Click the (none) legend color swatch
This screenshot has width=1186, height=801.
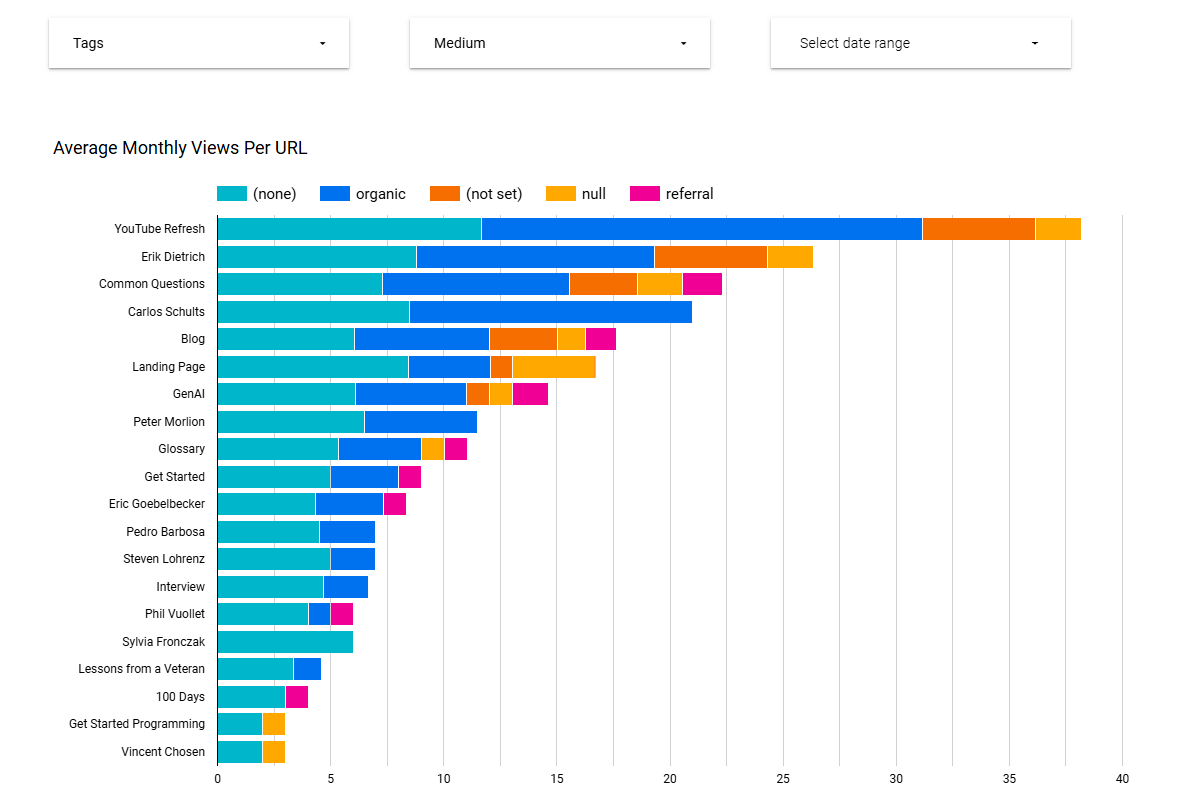point(232,194)
